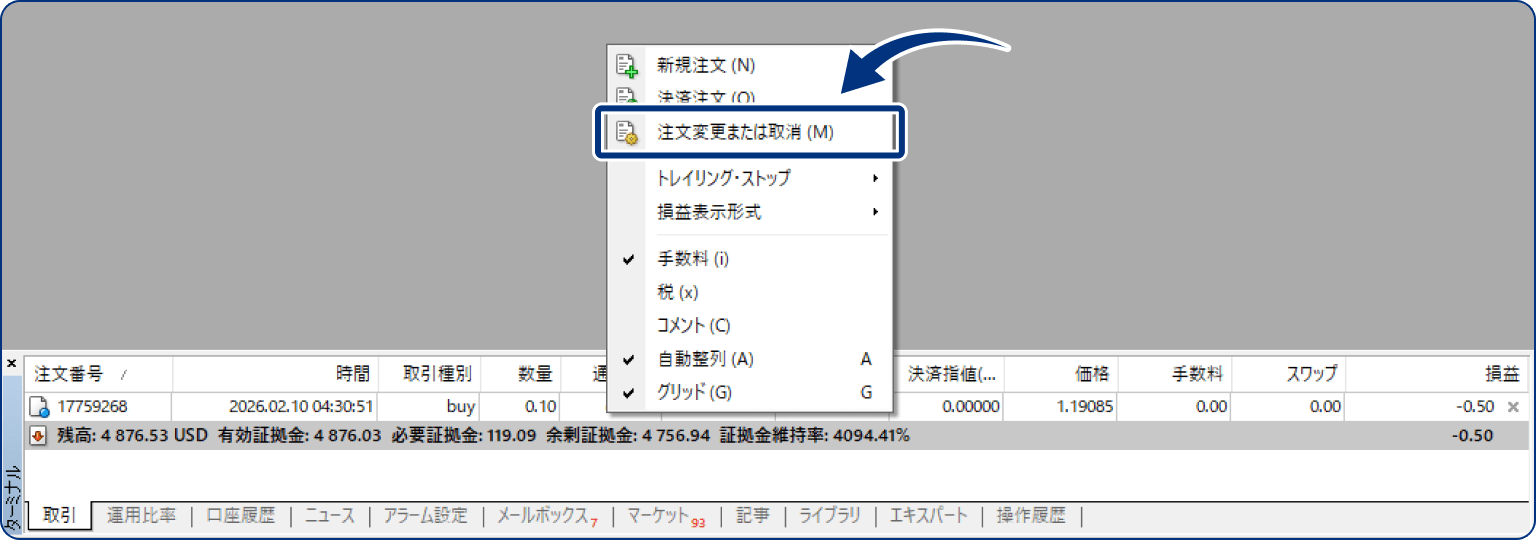Viewport: 1536px width, 540px height.
Task: Open the 口座履歴 tab
Action: click(241, 516)
